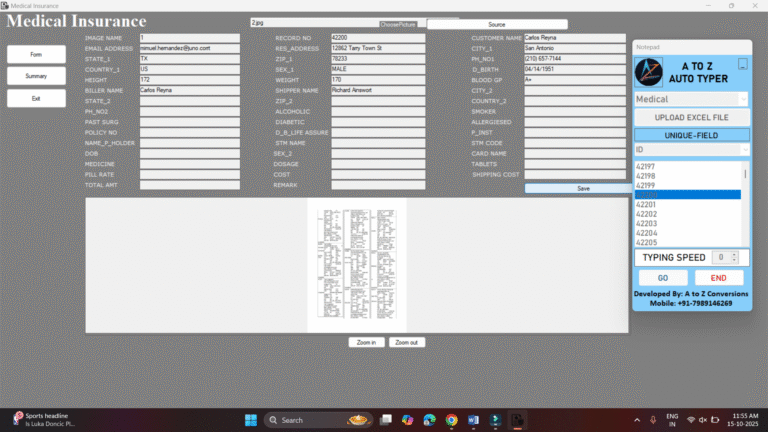Select ID 42198 in the list
The height and width of the screenshot is (432, 768).
click(x=688, y=176)
